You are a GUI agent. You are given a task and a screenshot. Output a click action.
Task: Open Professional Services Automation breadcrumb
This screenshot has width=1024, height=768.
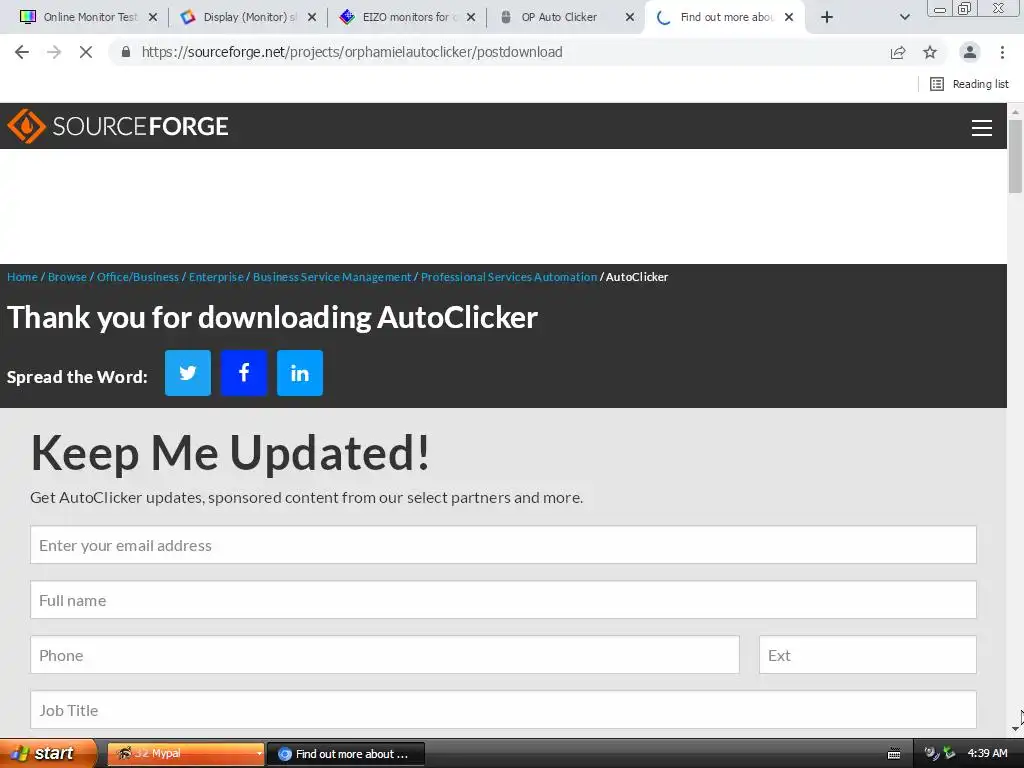pyautogui.click(x=509, y=277)
